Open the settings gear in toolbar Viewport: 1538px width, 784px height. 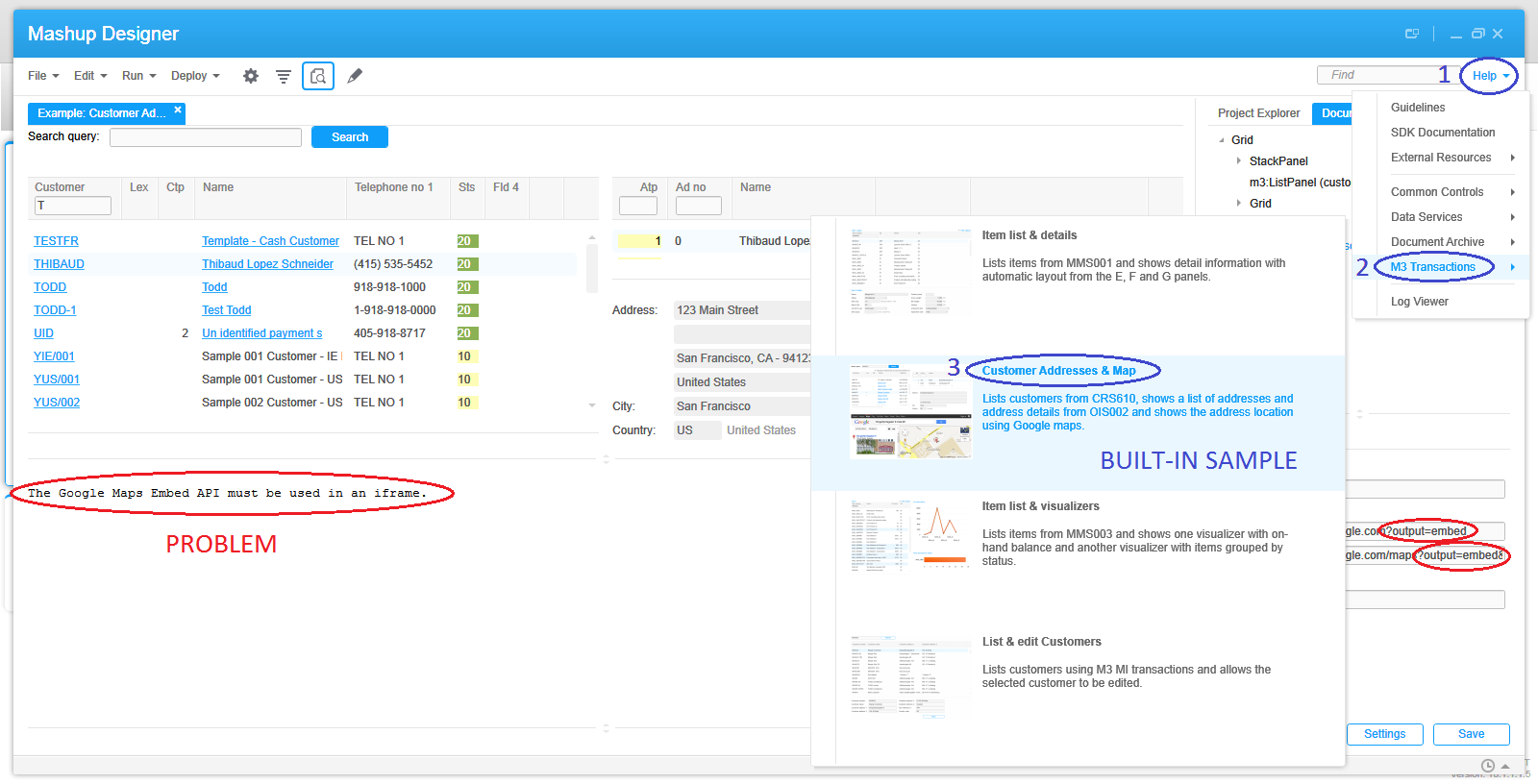tap(251, 76)
